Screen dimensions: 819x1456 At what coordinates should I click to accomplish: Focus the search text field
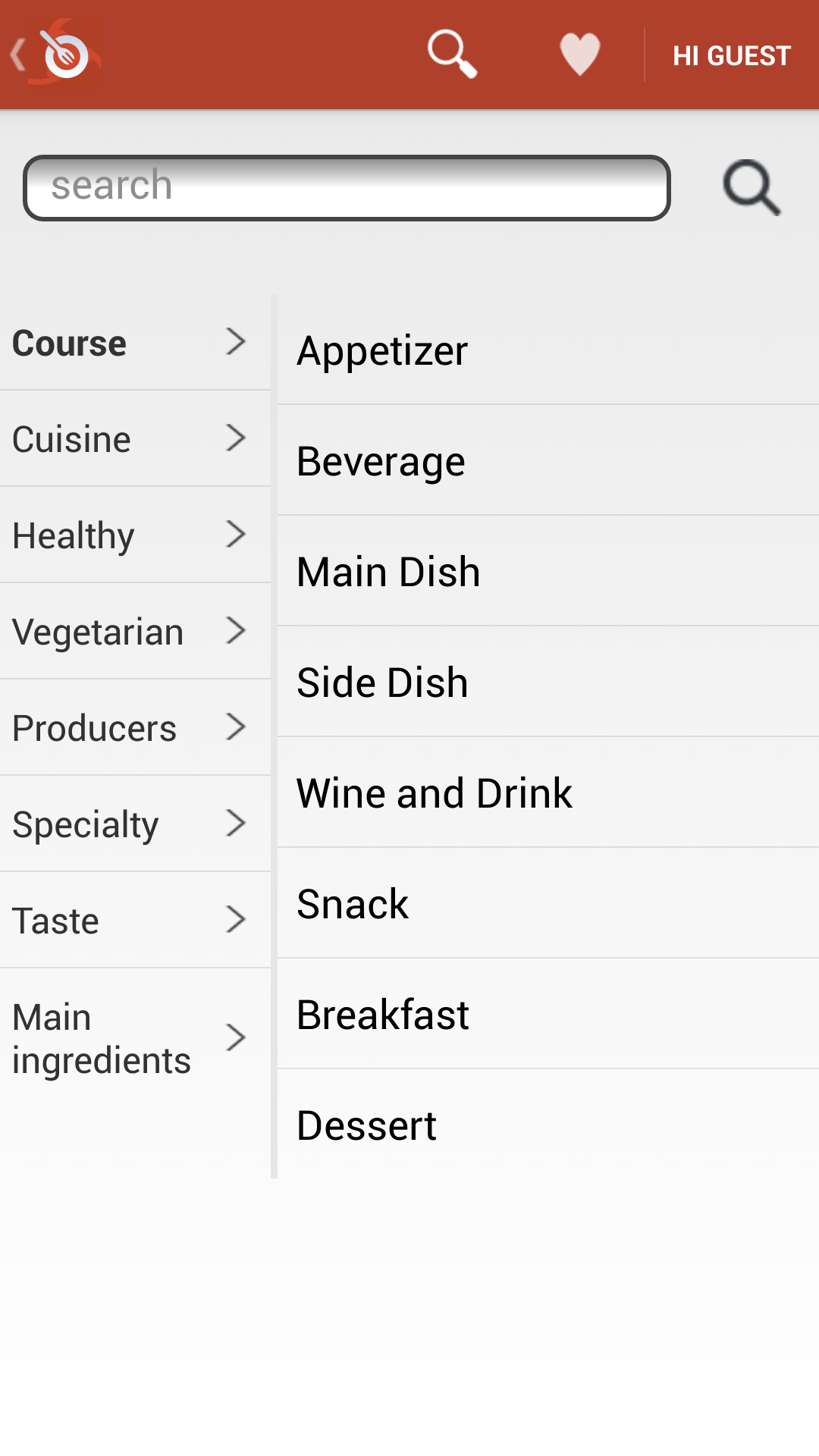pyautogui.click(x=347, y=188)
